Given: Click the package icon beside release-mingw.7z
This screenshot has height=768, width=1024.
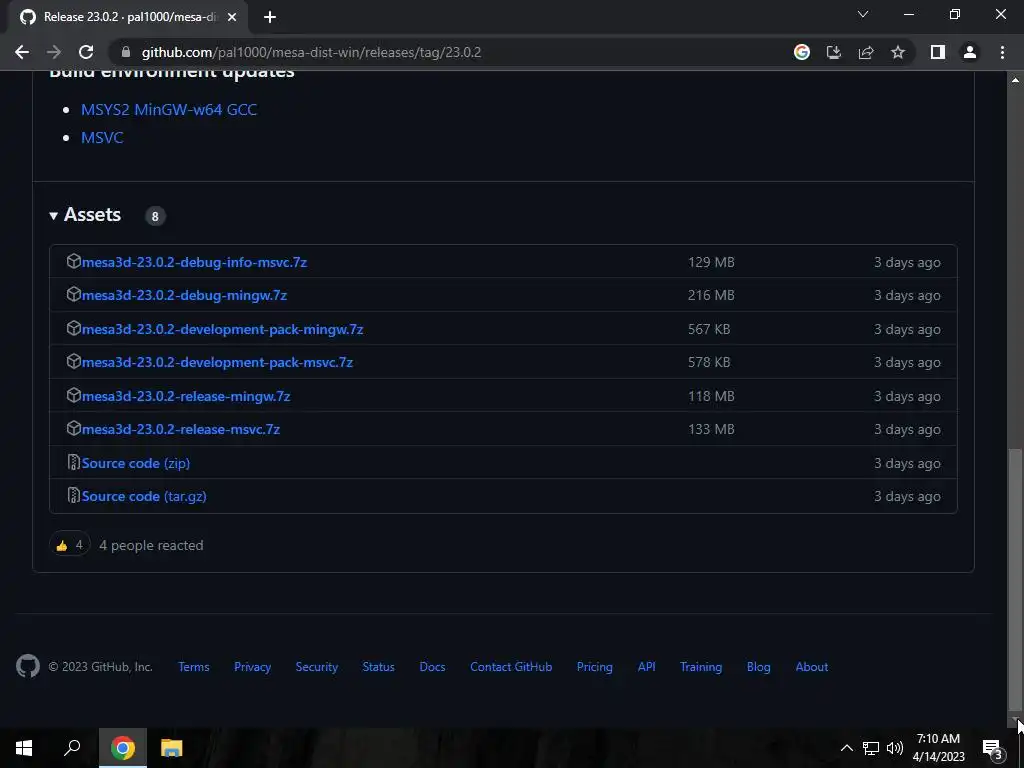Looking at the screenshot, I should tap(74, 395).
